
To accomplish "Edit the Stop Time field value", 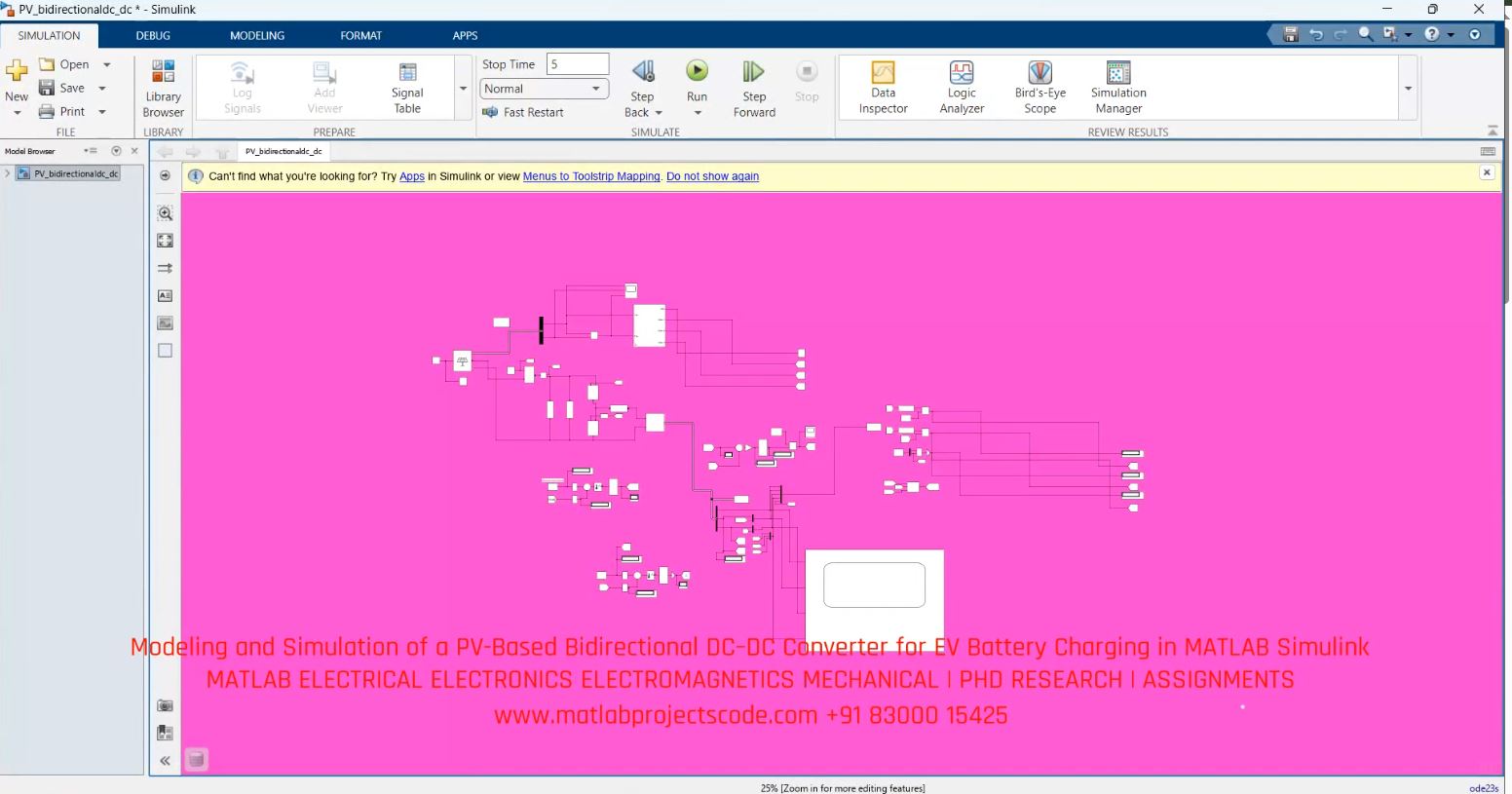I will point(577,63).
